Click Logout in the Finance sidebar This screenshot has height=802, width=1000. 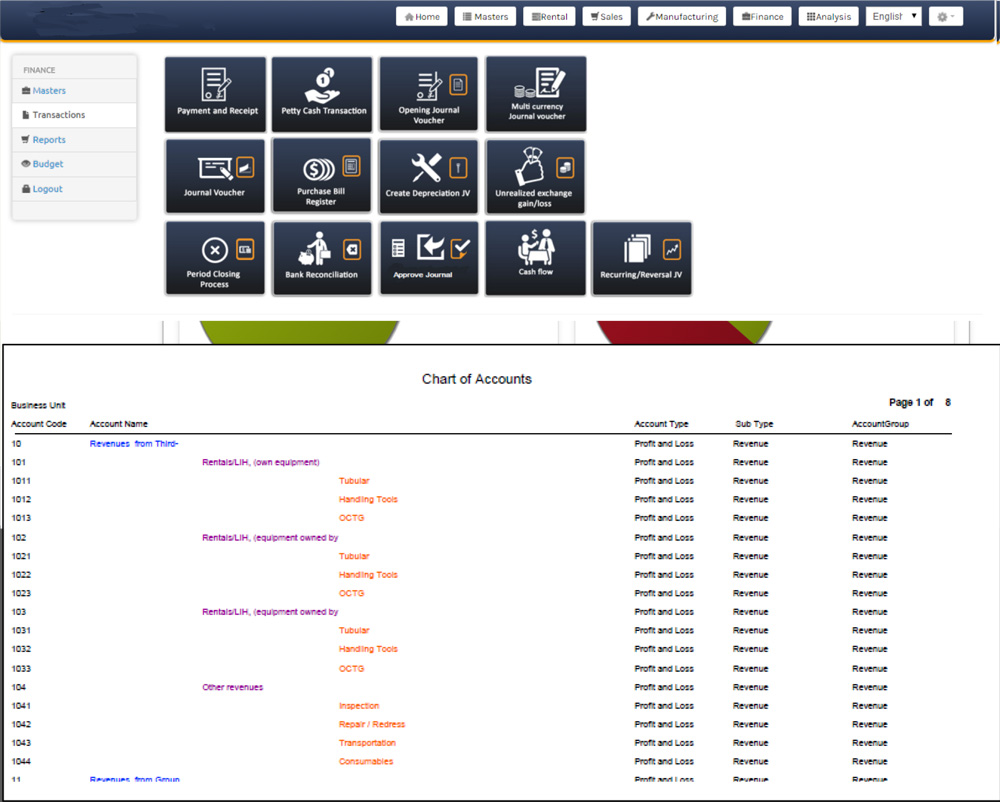46,189
